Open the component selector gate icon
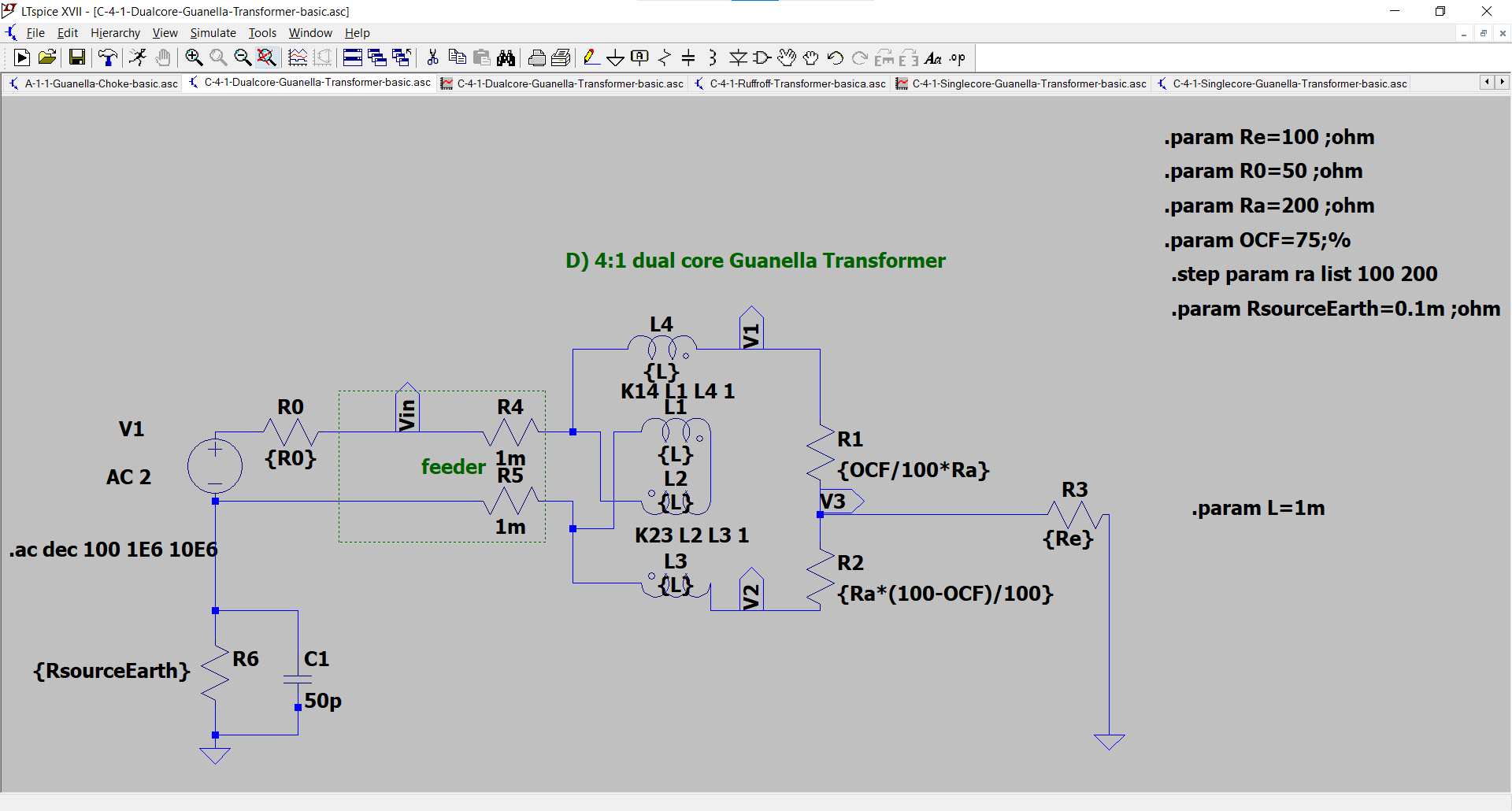 (762, 57)
